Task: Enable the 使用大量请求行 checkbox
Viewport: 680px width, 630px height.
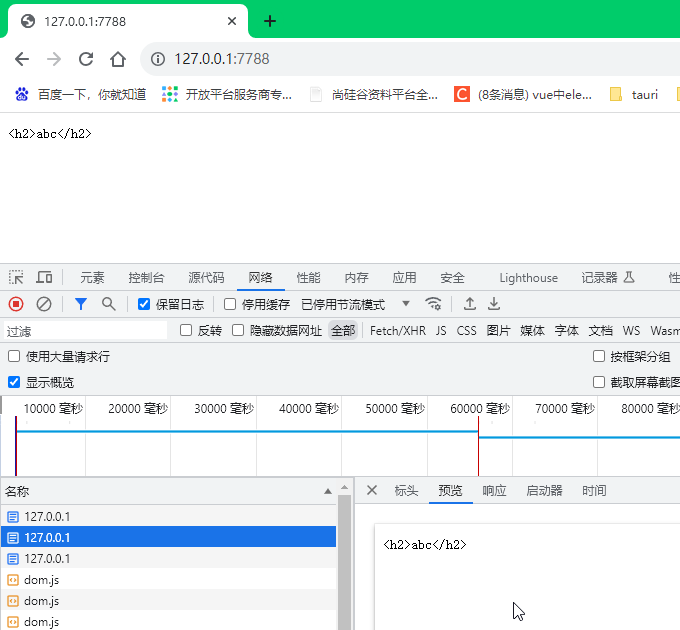Action: click(x=14, y=356)
